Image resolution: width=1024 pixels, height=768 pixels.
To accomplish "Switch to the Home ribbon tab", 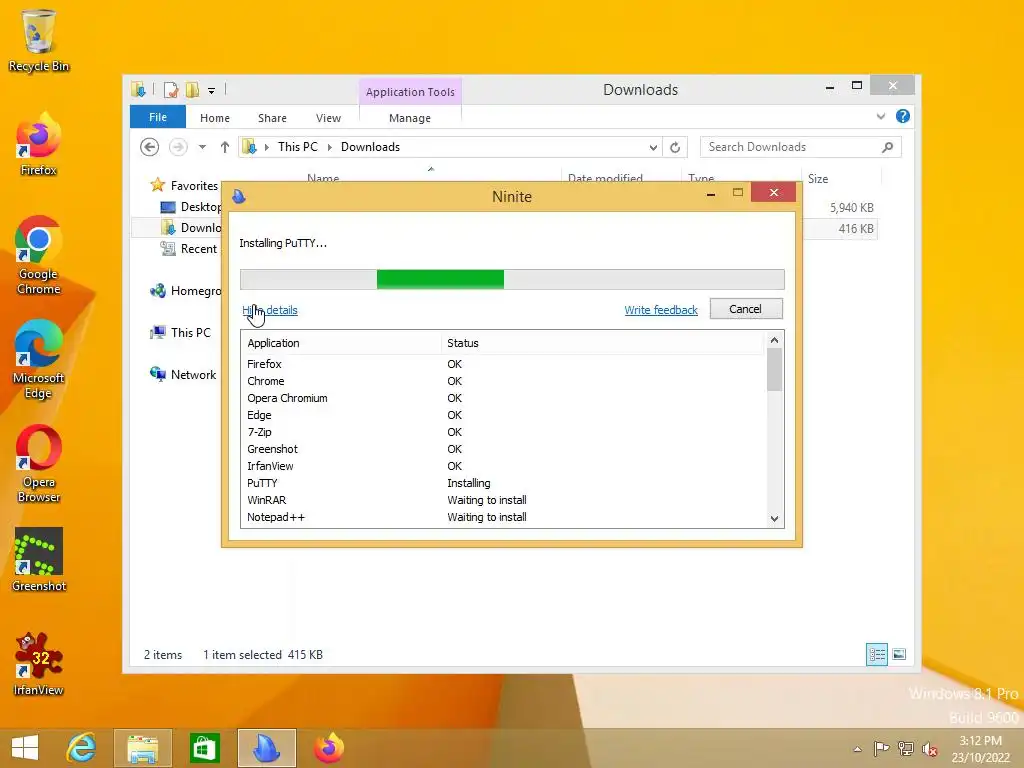I will click(x=215, y=118).
